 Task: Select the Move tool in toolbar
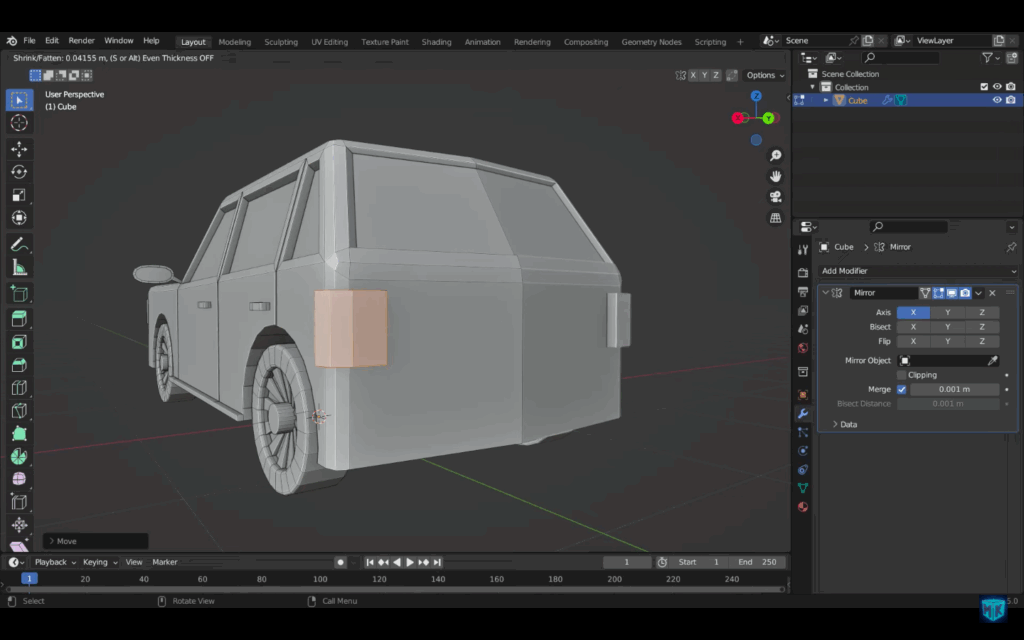pyautogui.click(x=19, y=149)
